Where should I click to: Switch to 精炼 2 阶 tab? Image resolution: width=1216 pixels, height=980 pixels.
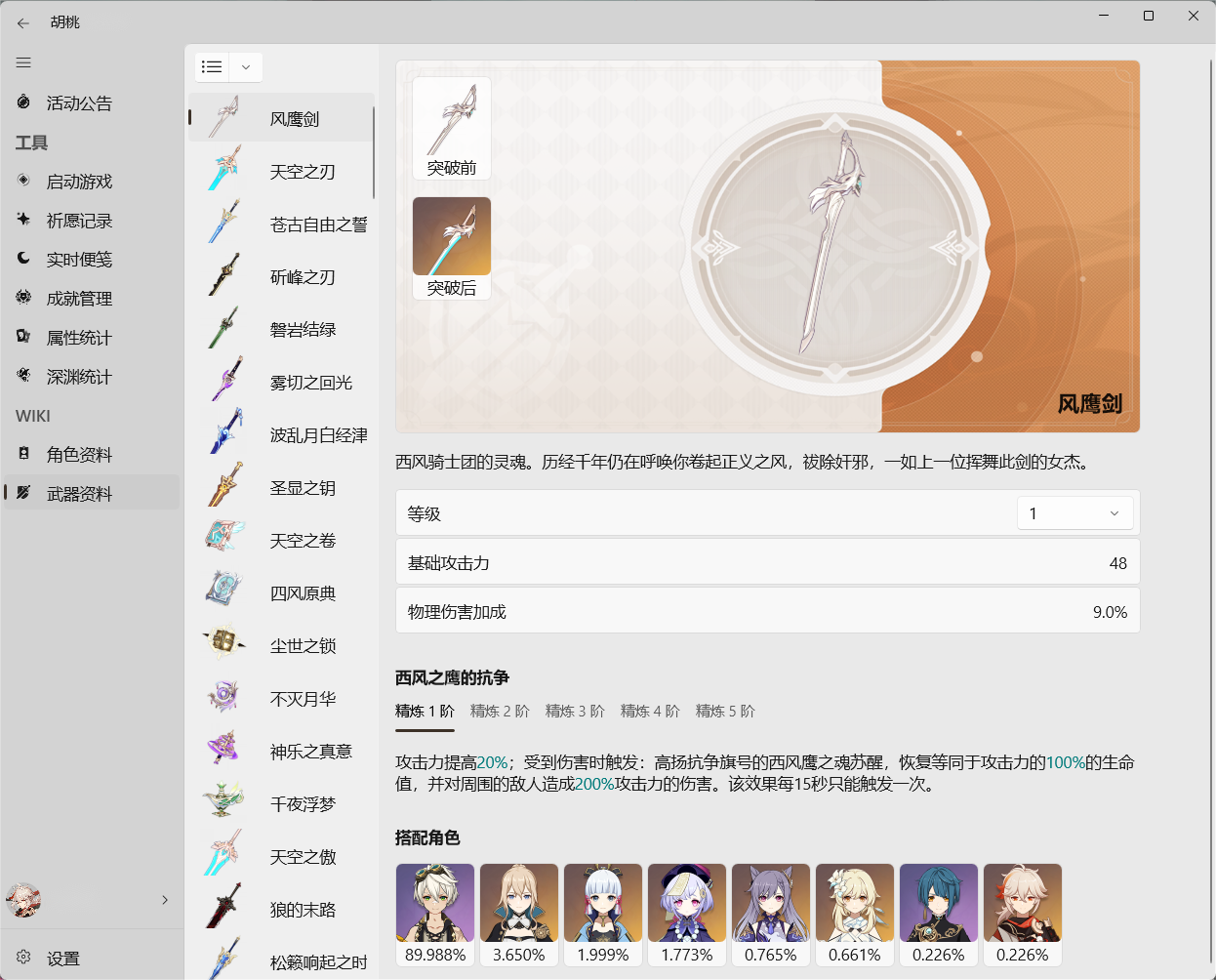pyautogui.click(x=500, y=712)
